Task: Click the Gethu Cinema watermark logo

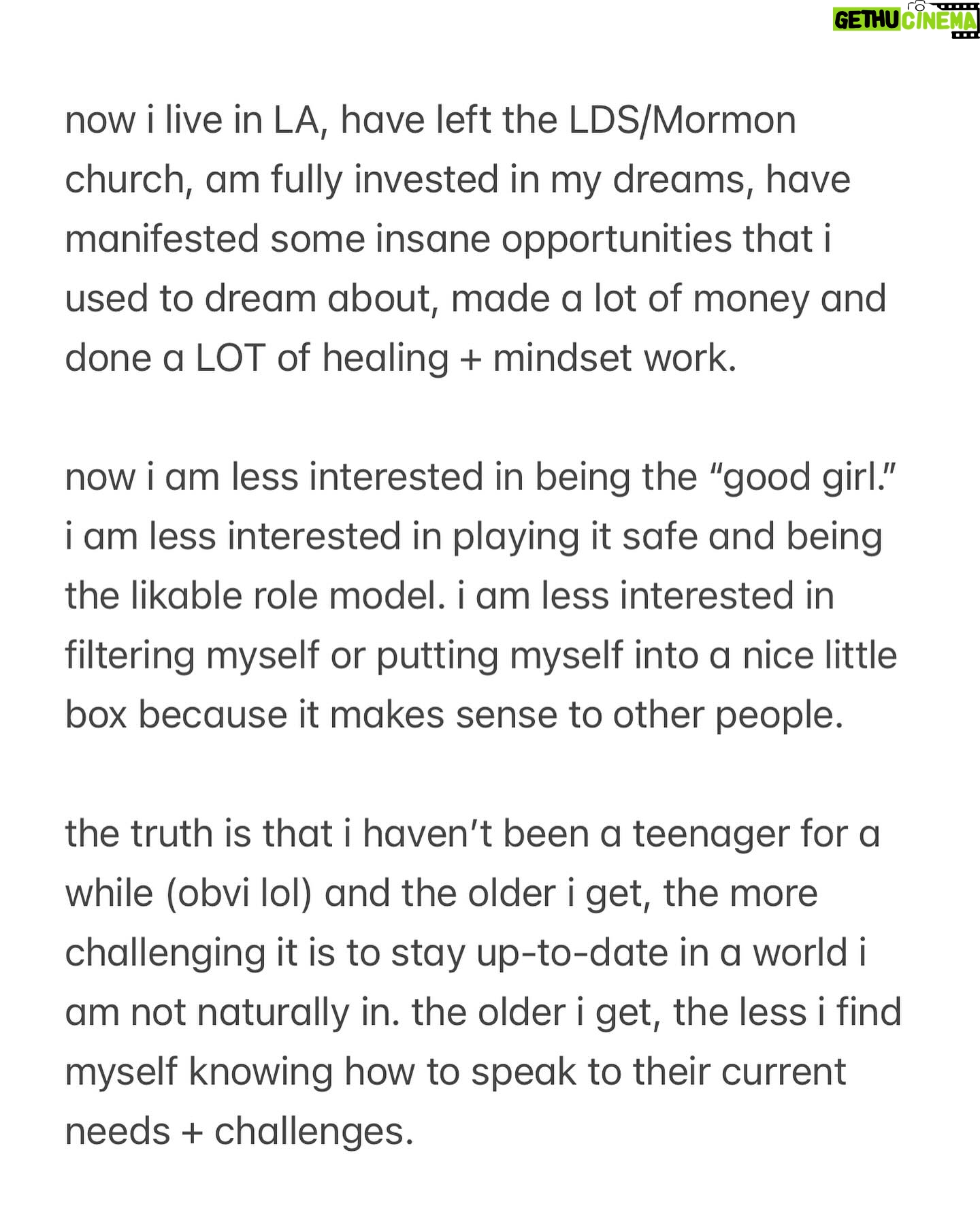Action: pyautogui.click(x=906, y=18)
